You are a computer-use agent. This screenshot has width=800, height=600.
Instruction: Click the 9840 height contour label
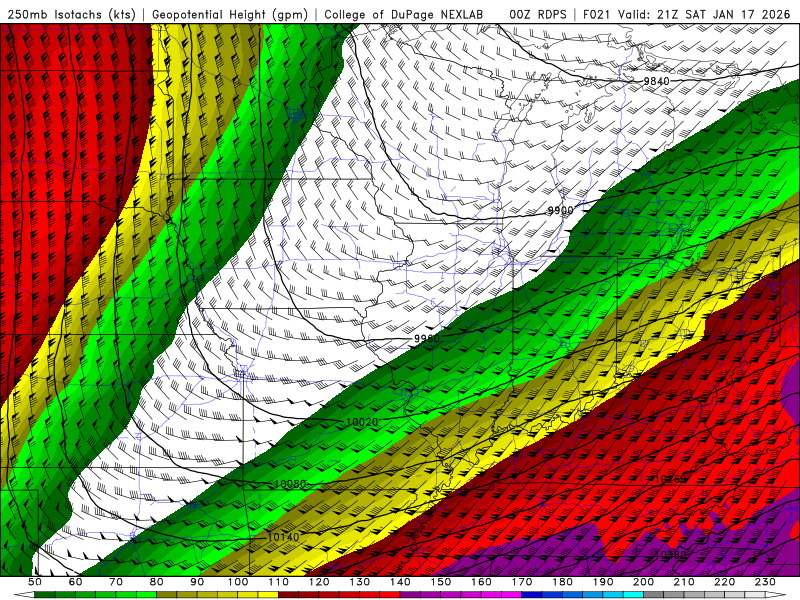(656, 81)
